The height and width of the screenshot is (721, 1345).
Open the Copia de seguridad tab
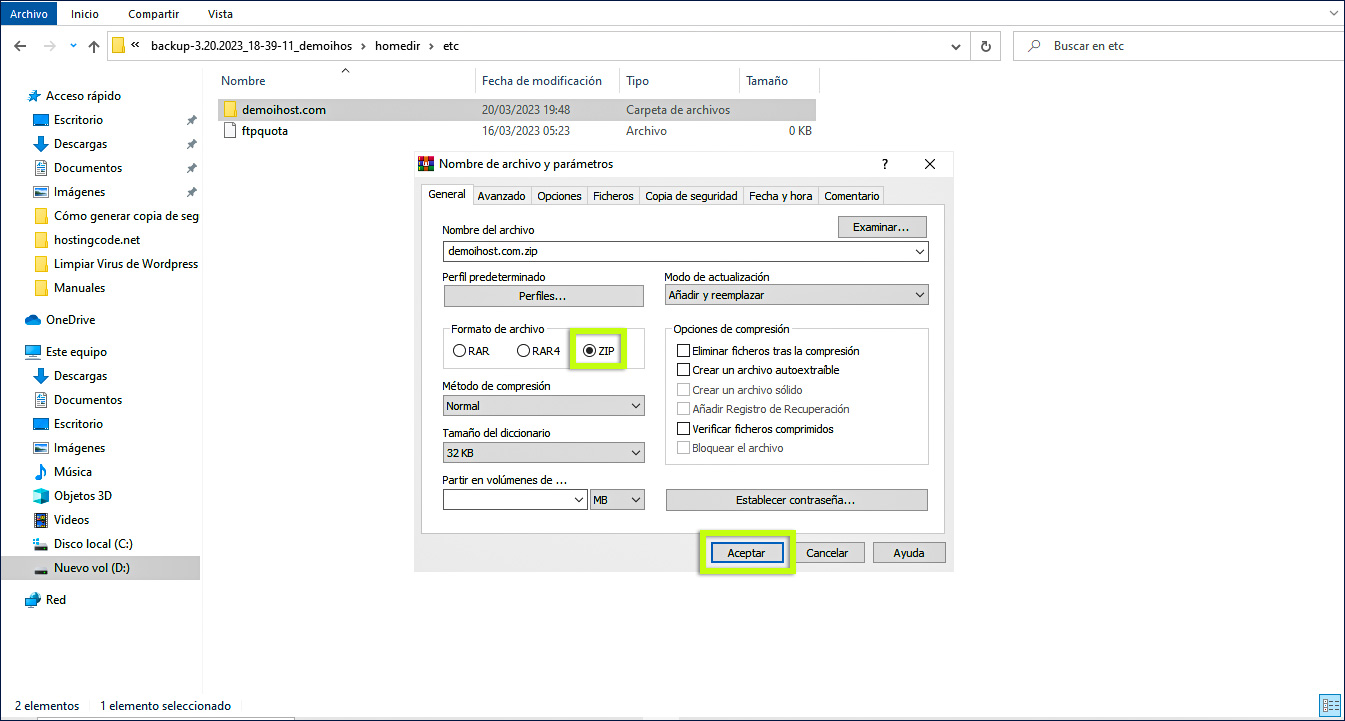pyautogui.click(x=691, y=196)
